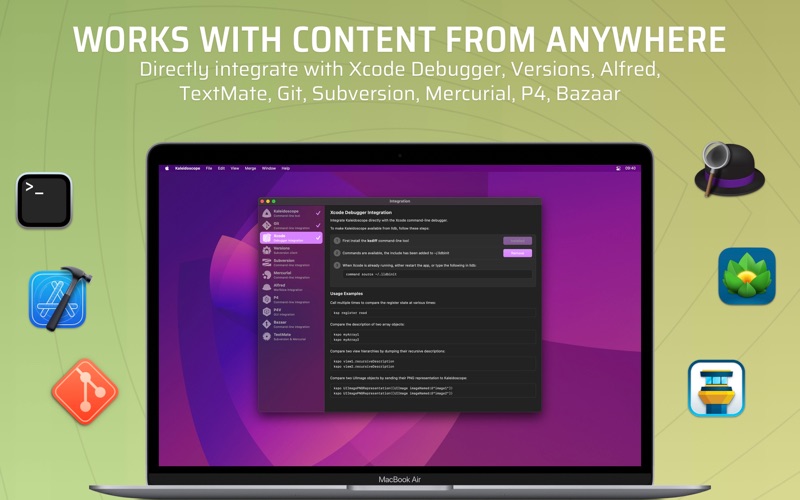800x500 pixels.
Task: Open the Kaleidoscope app menu
Action: click(x=187, y=168)
